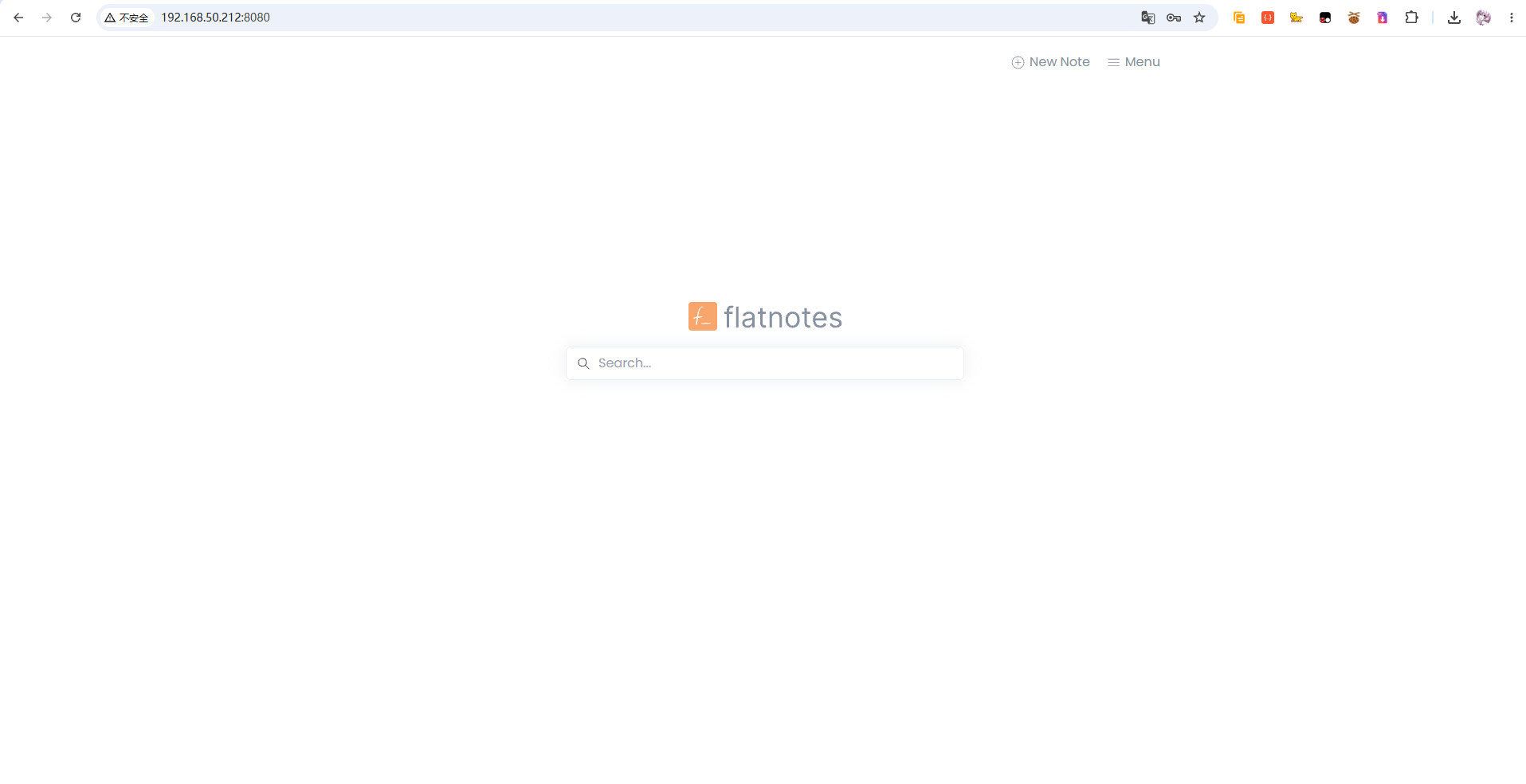This screenshot has height=784, width=1526.
Task: Open the 不安全 site security info
Action: (x=127, y=18)
